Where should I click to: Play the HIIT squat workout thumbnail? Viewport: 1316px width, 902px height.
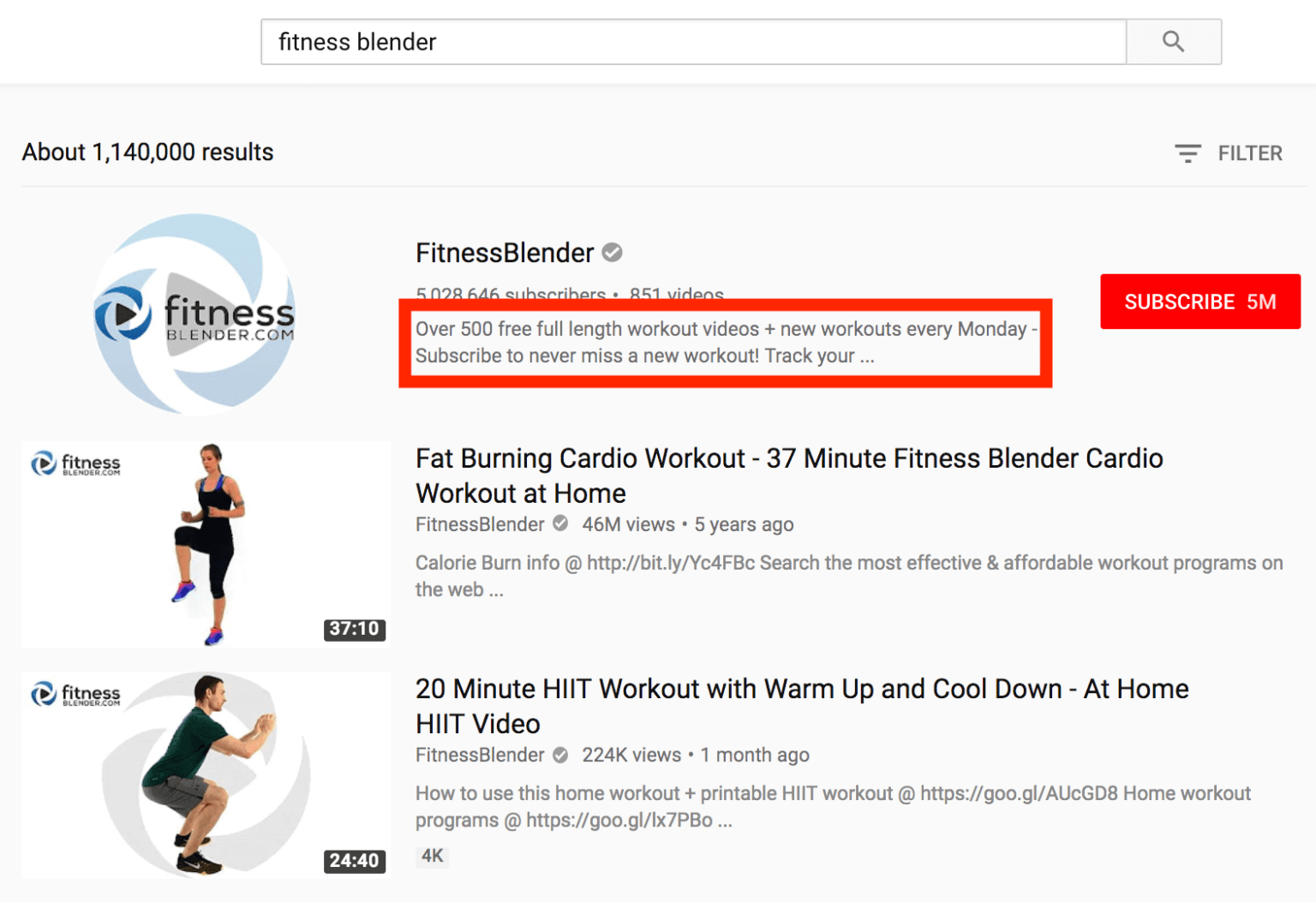click(x=206, y=775)
